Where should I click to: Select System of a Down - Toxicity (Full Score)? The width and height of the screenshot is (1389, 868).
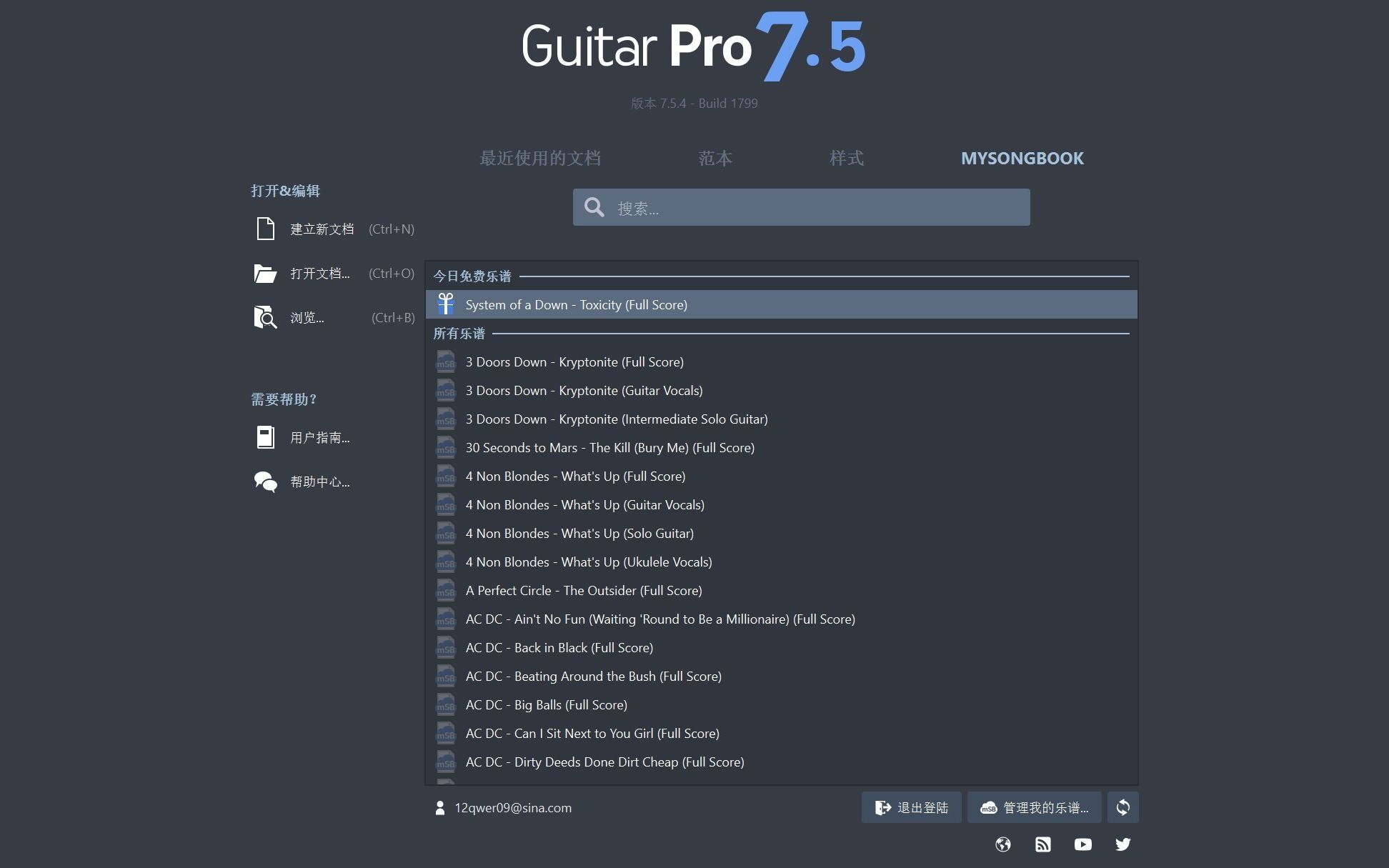pyautogui.click(x=781, y=304)
